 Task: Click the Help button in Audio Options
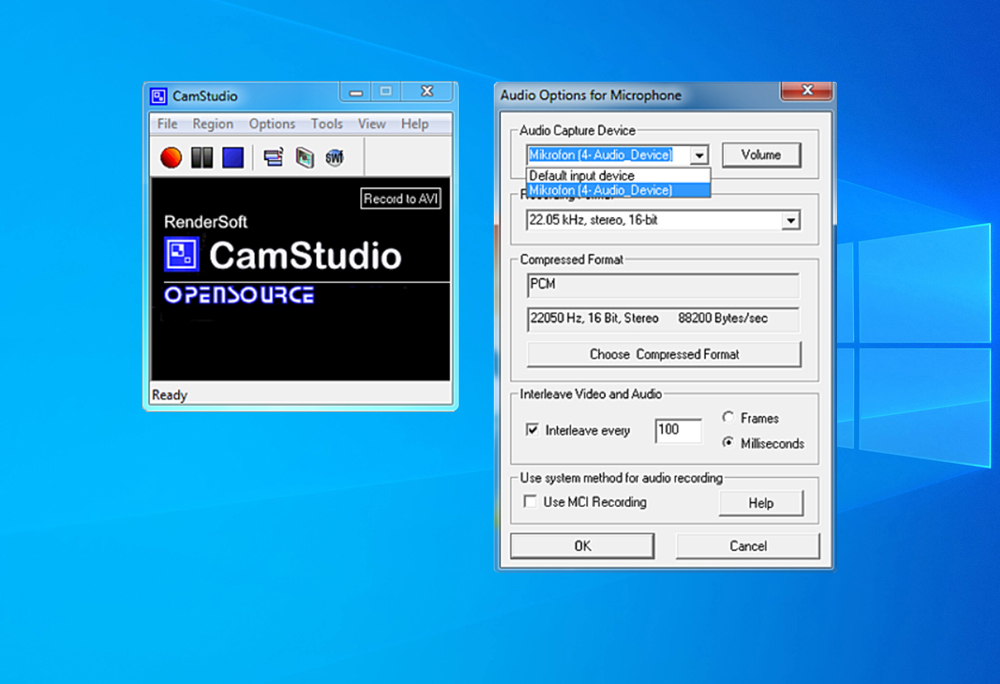click(x=761, y=503)
